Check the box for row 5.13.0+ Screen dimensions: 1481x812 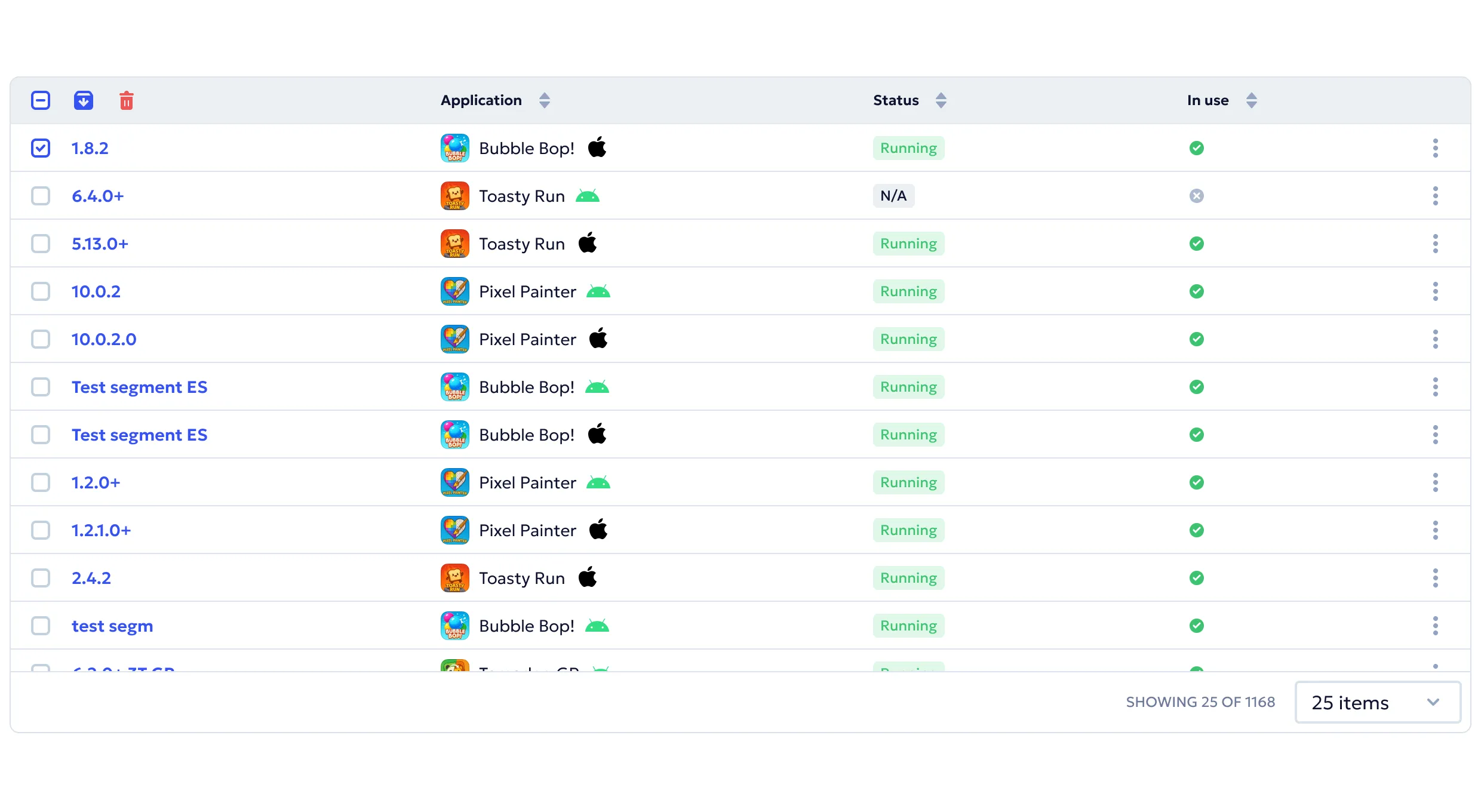pyautogui.click(x=41, y=244)
